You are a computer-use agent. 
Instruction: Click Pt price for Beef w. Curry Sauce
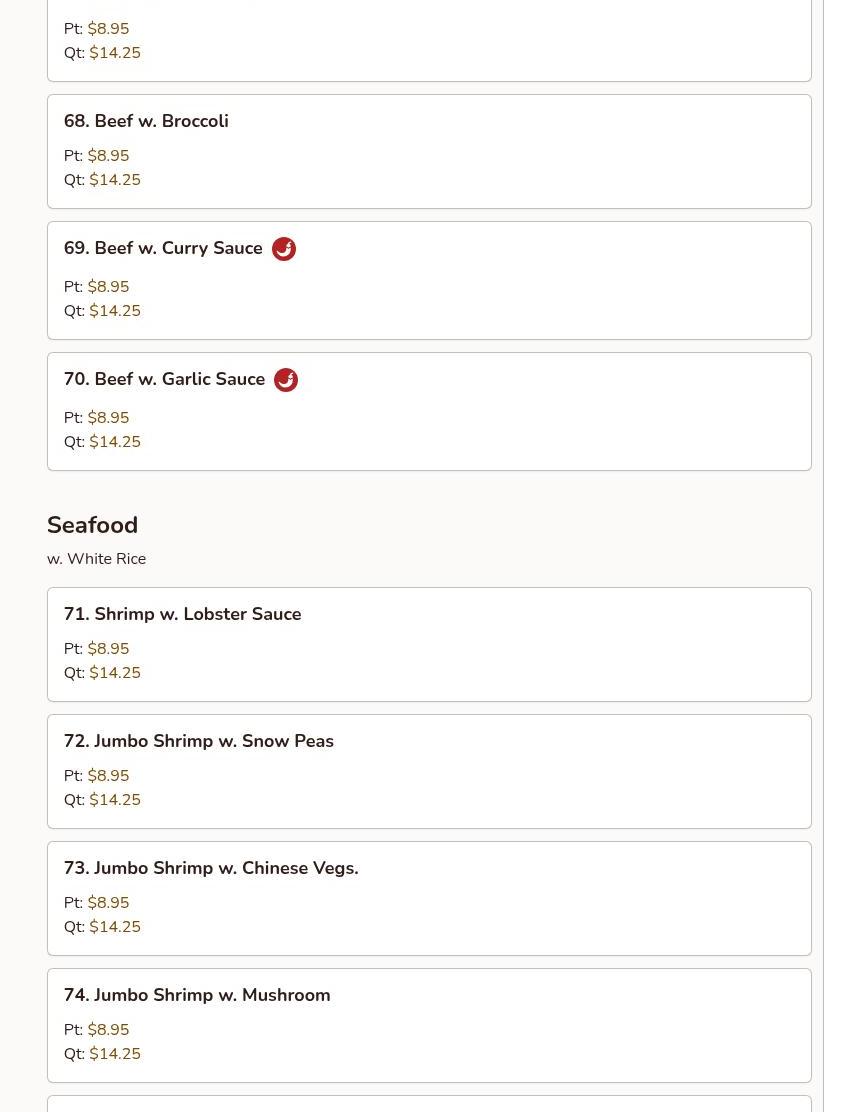click(x=108, y=287)
